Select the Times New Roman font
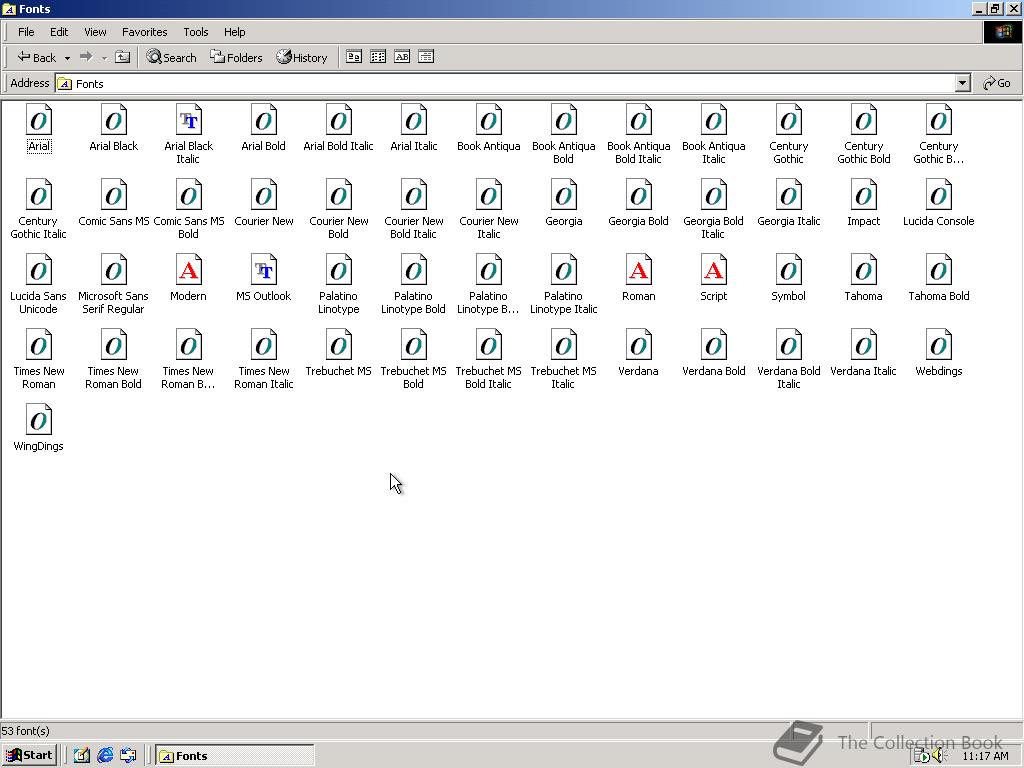 [39, 360]
